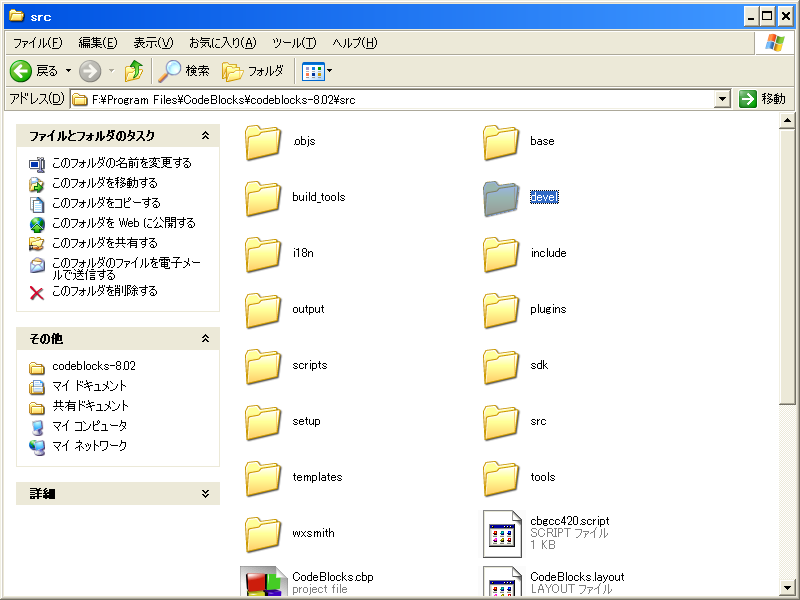Select the build_tools folder icon
This screenshot has width=800, height=600.
pos(263,198)
